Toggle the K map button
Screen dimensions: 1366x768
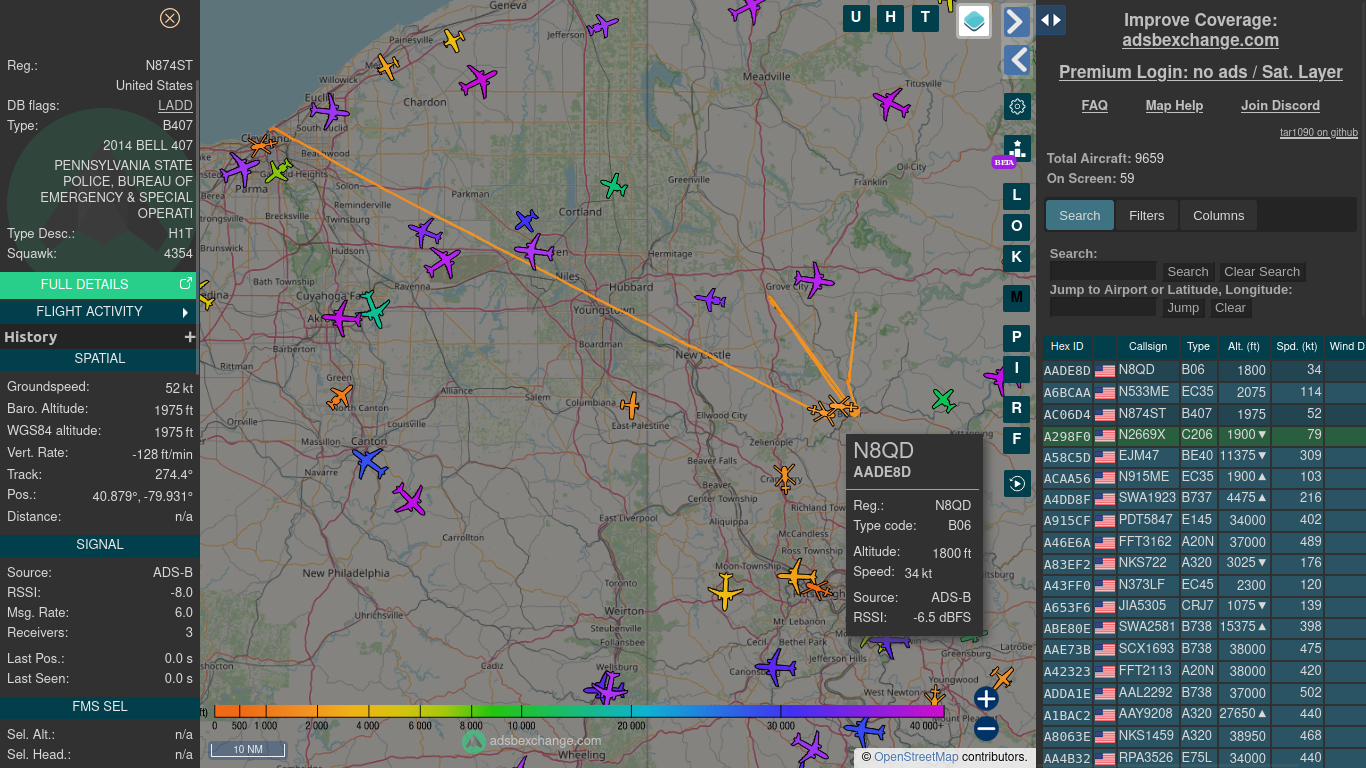1017,258
